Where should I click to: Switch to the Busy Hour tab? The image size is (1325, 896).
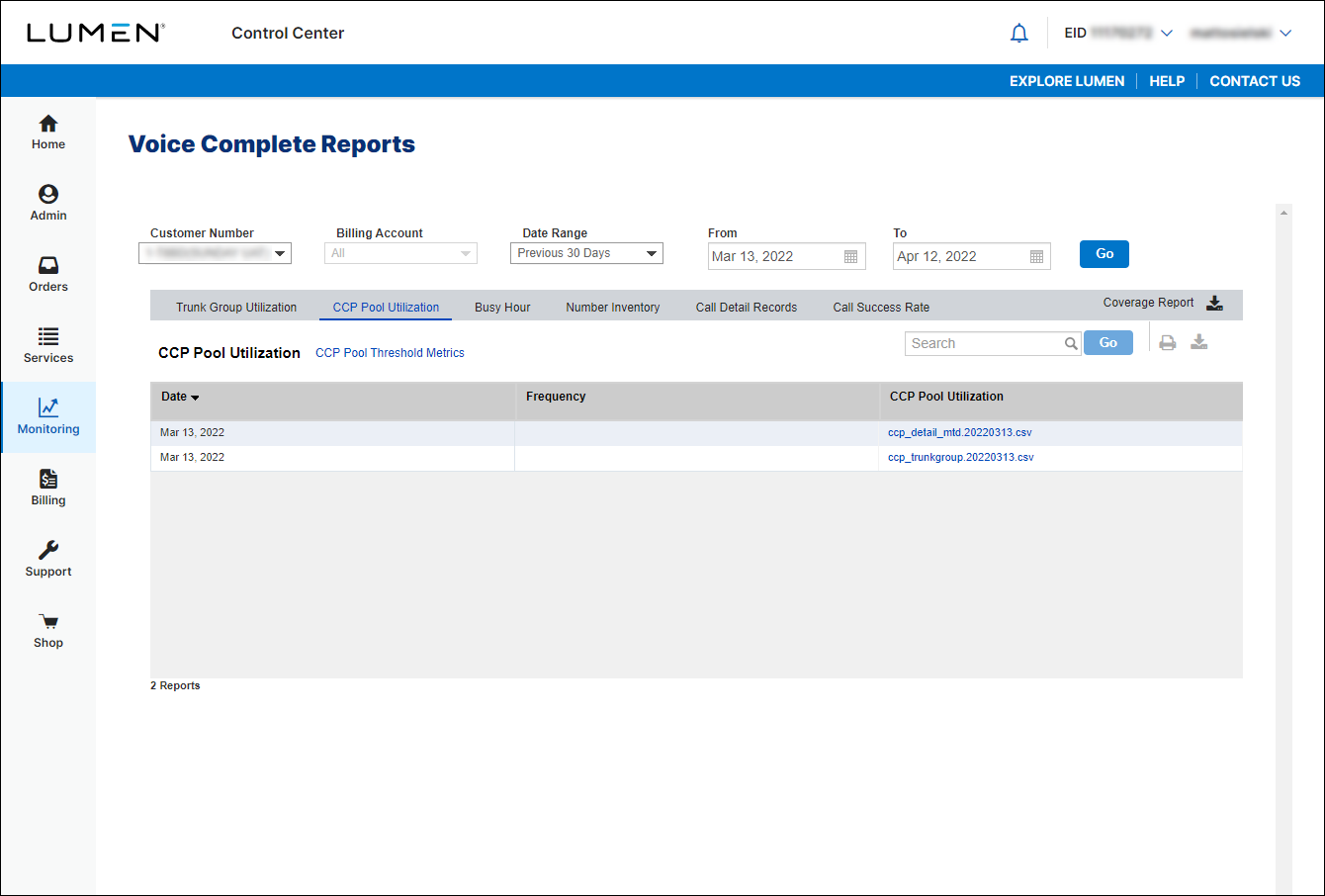502,308
